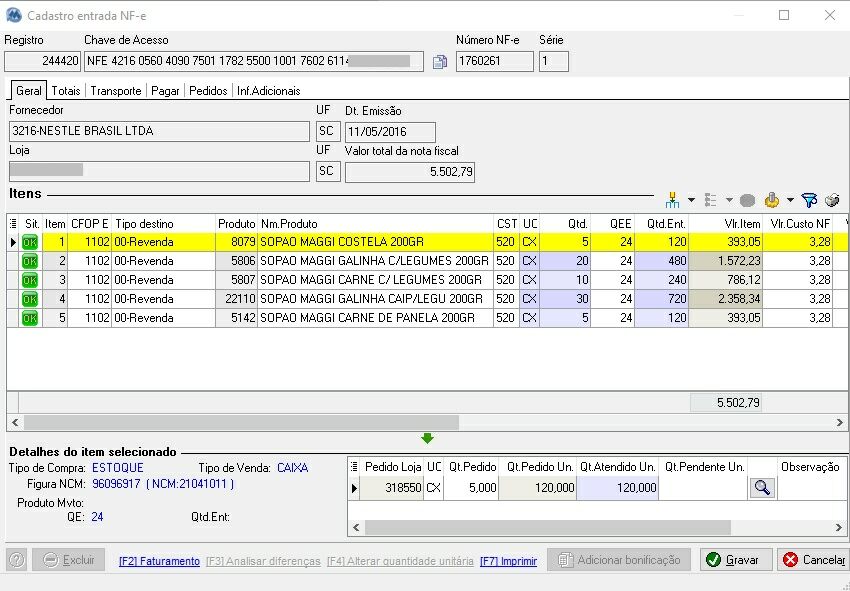850x591 pixels.
Task: Click the [F2] Faturamento link
Action: tap(159, 561)
